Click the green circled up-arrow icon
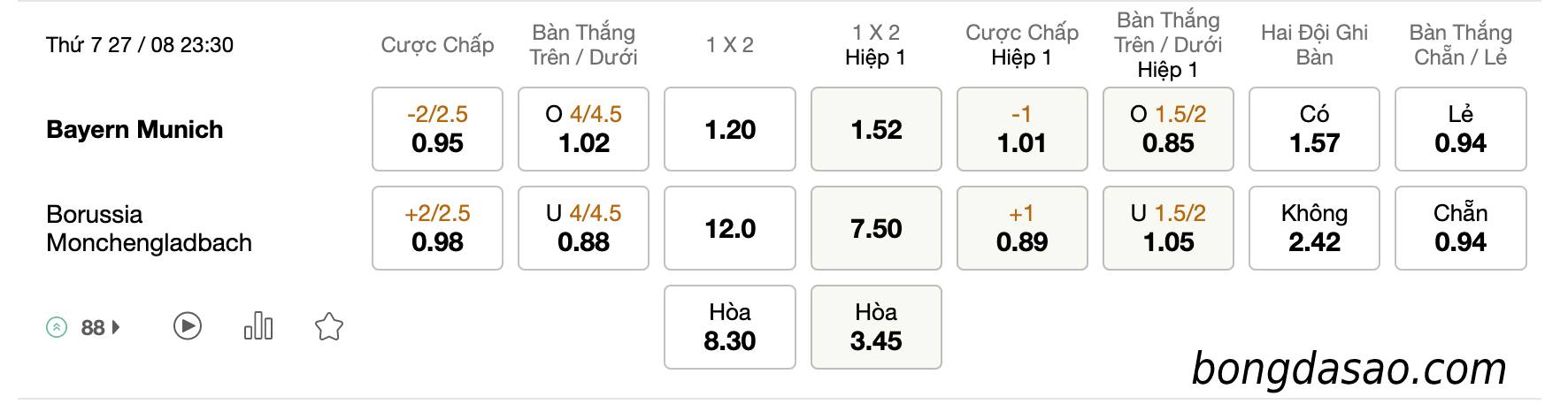1568x412 pixels. click(x=57, y=328)
